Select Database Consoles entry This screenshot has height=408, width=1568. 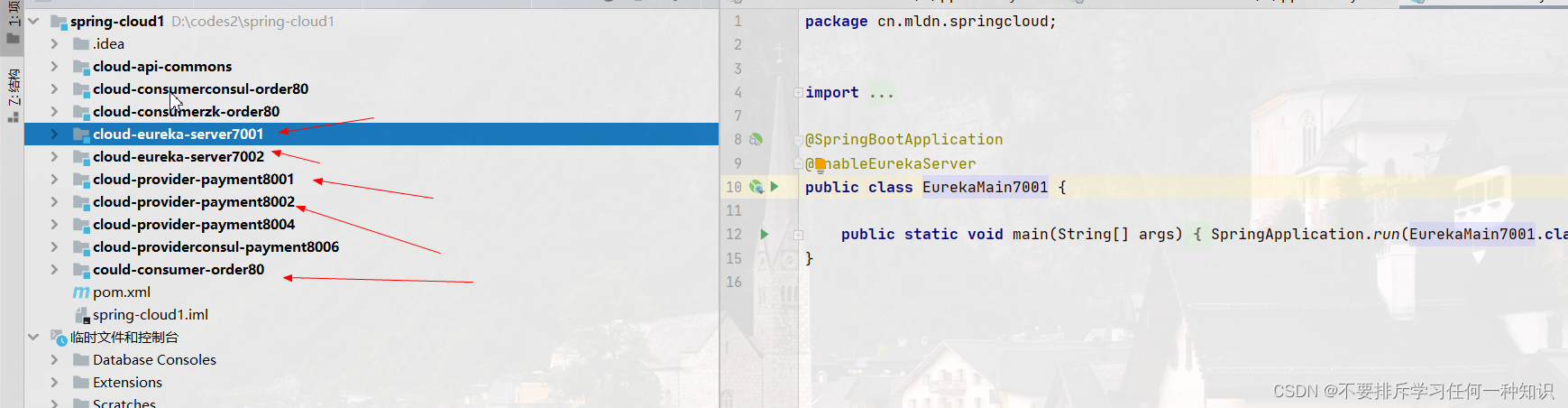pos(154,359)
